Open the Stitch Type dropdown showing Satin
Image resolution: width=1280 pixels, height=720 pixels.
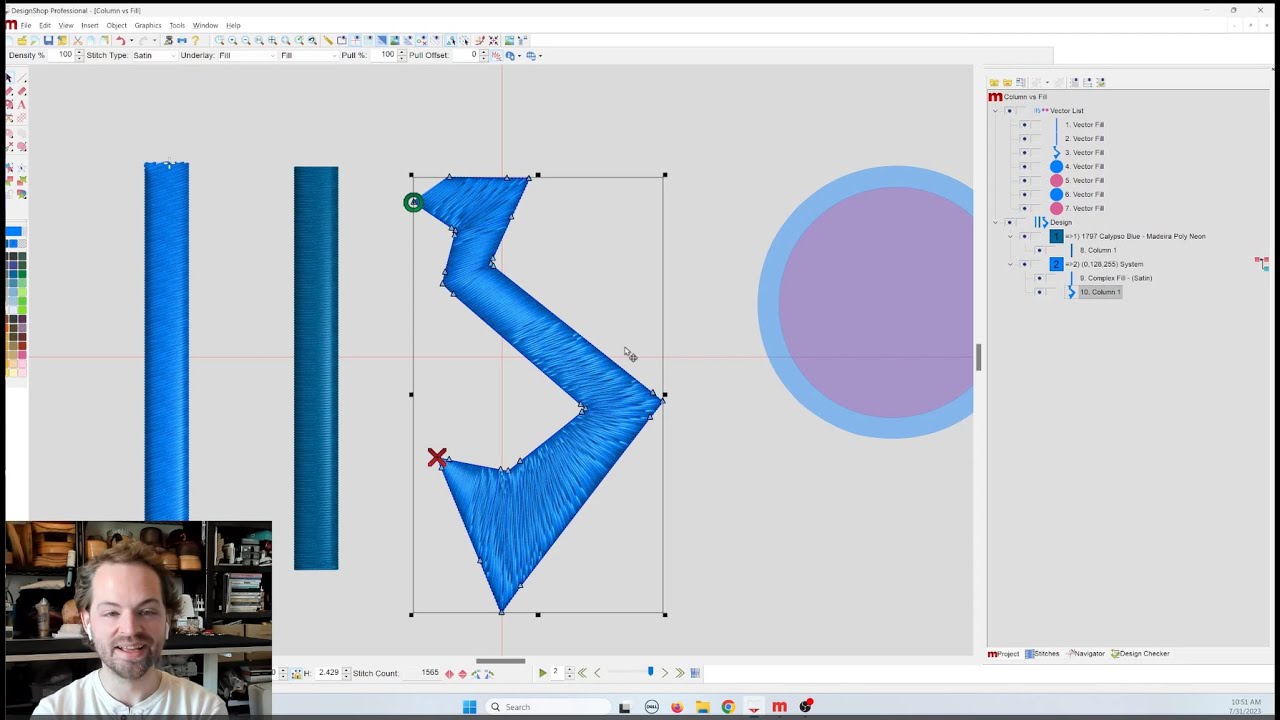tap(153, 55)
